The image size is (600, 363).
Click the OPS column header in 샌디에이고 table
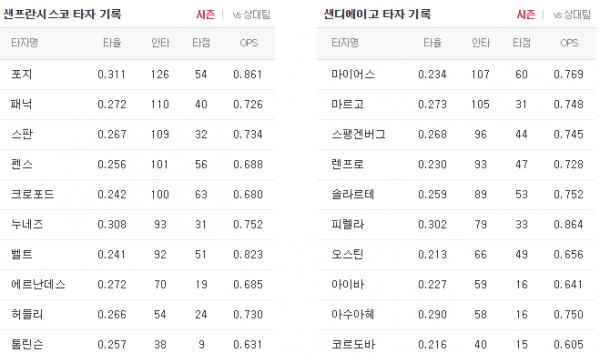[x=569, y=43]
